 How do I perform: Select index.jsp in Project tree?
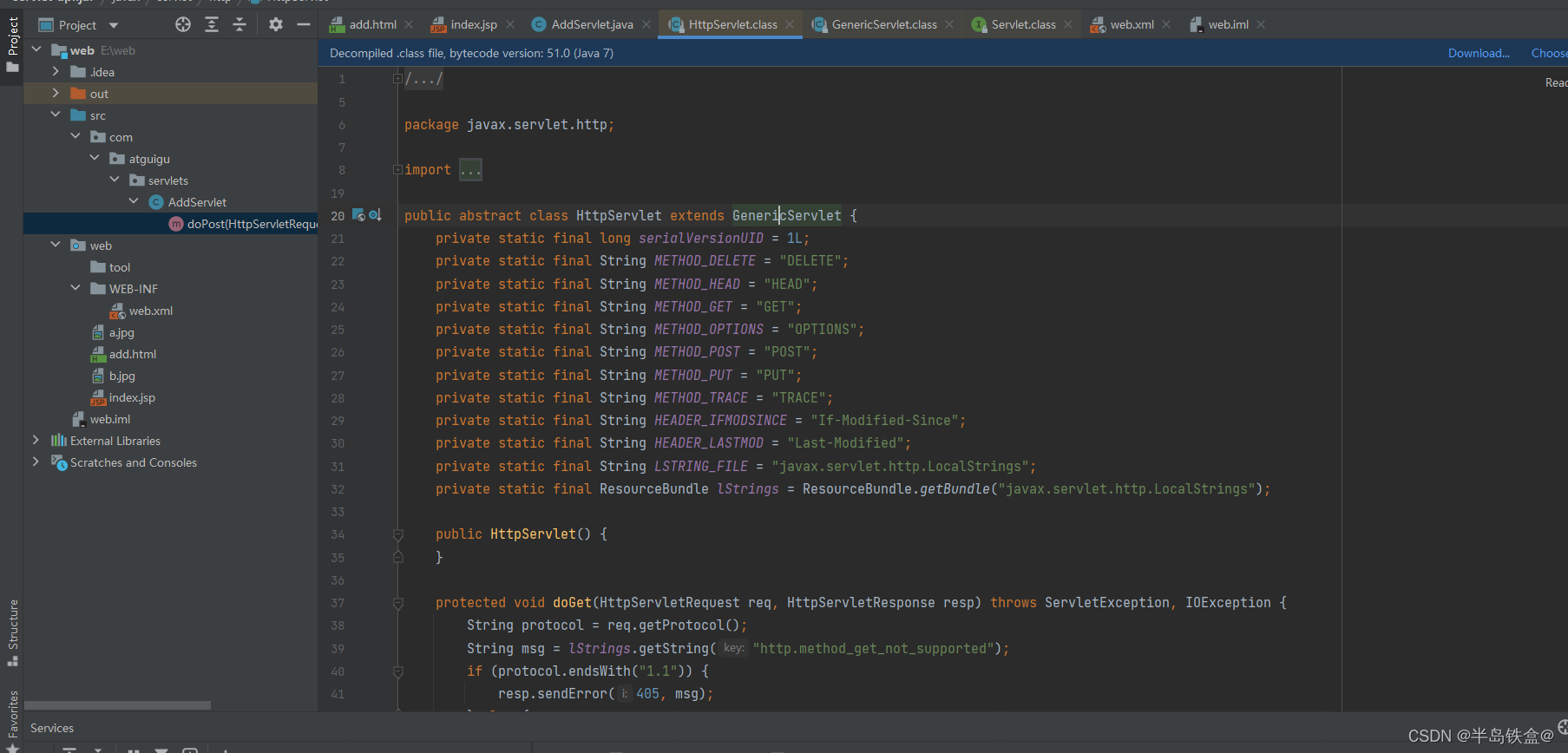pyautogui.click(x=132, y=397)
